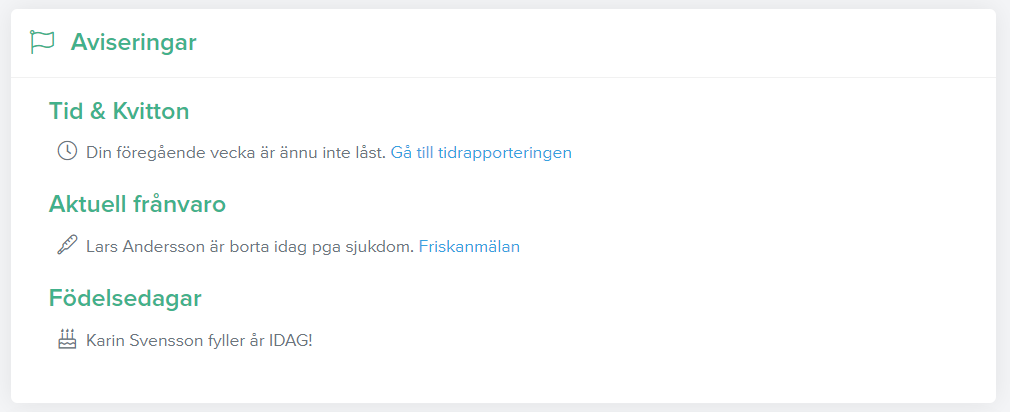1010x412 pixels.
Task: Click the thermometer sick-leave icon
Action: click(x=67, y=245)
